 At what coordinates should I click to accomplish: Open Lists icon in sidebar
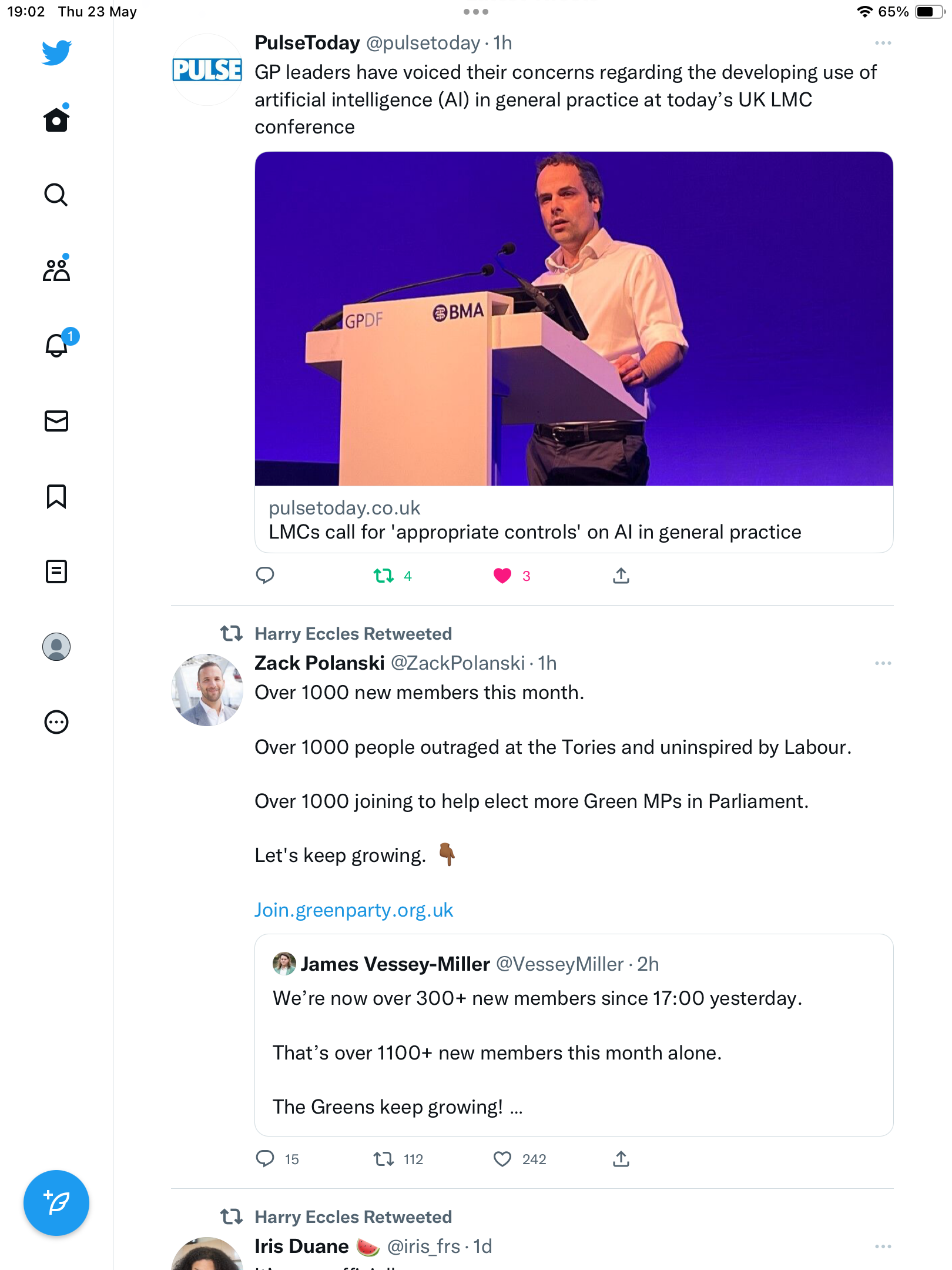[x=56, y=571]
